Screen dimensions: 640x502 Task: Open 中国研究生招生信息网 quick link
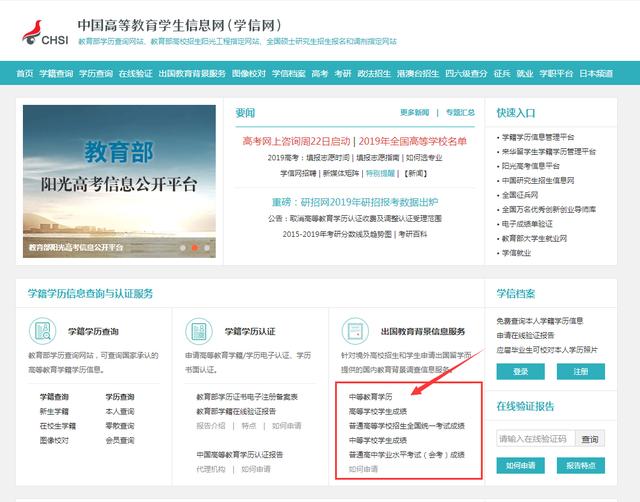click(538, 180)
